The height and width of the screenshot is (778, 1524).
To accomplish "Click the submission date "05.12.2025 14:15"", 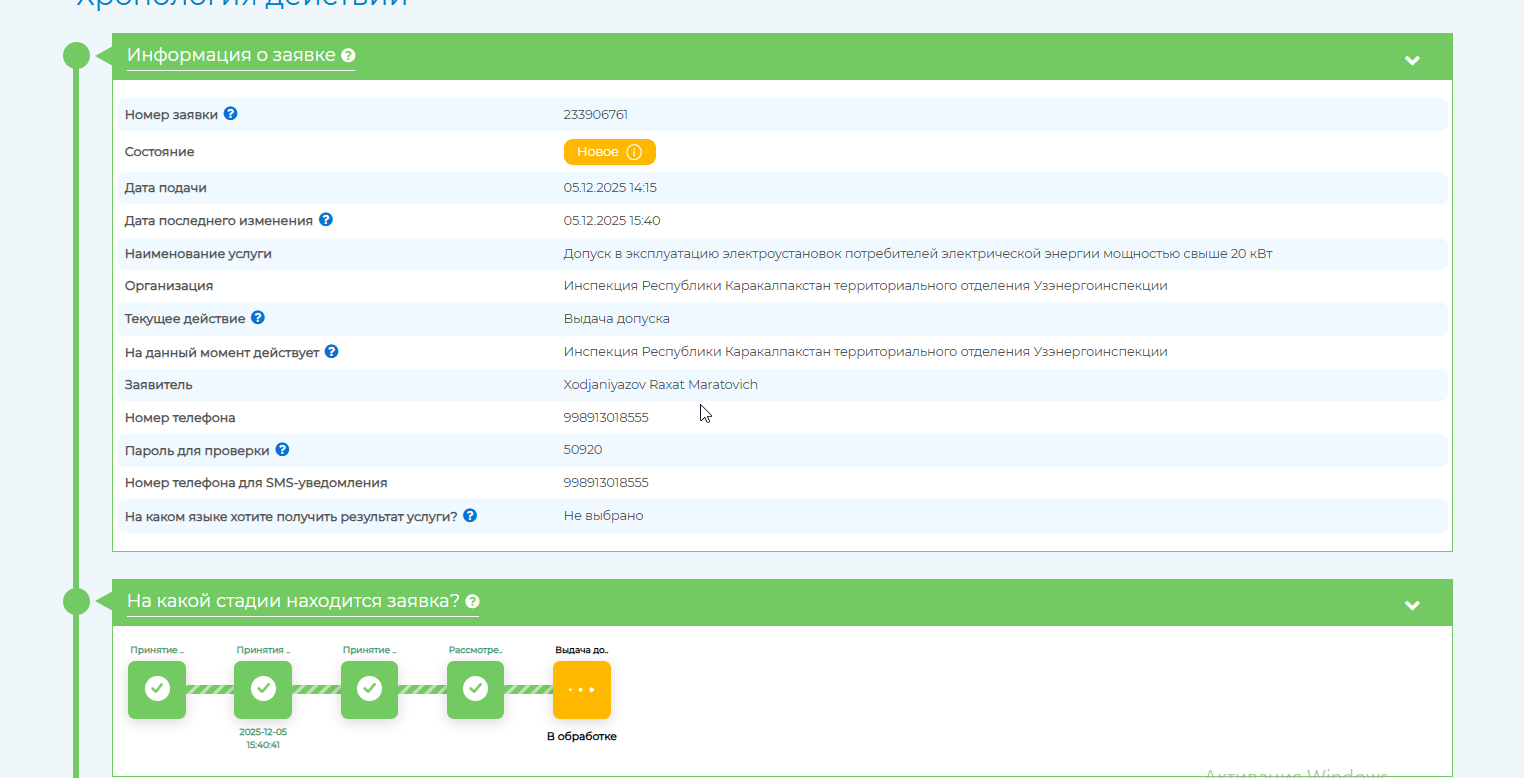I will tap(610, 188).
